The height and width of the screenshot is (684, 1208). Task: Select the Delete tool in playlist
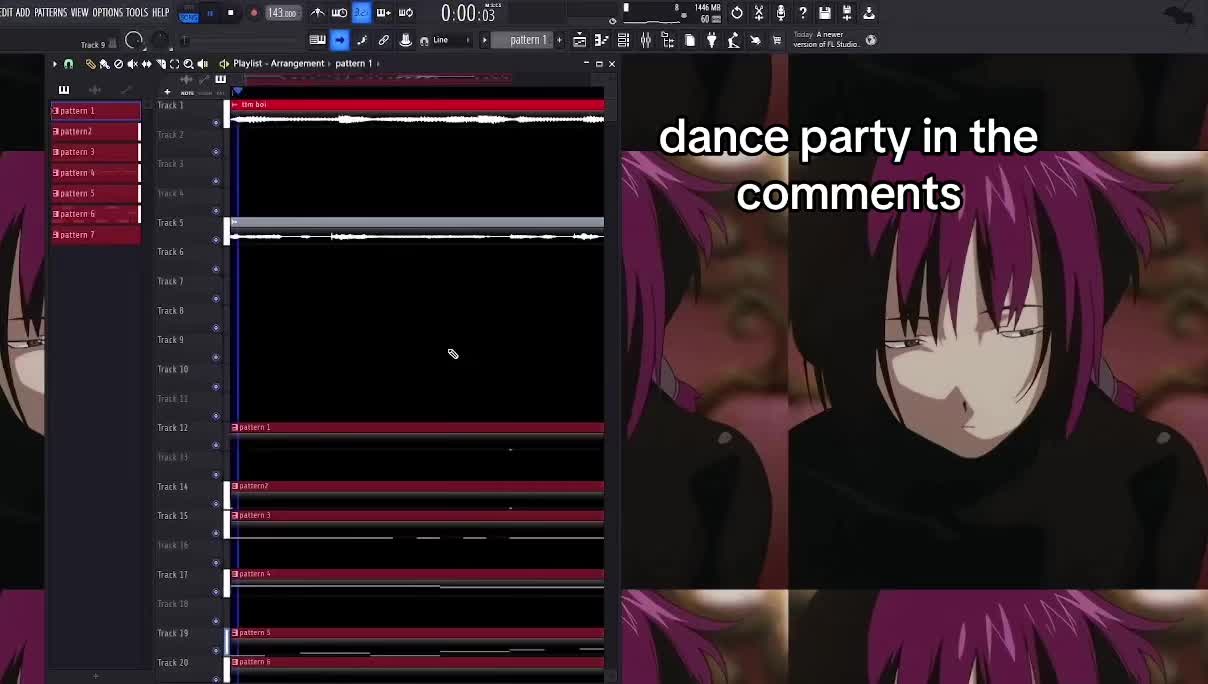(x=118, y=64)
